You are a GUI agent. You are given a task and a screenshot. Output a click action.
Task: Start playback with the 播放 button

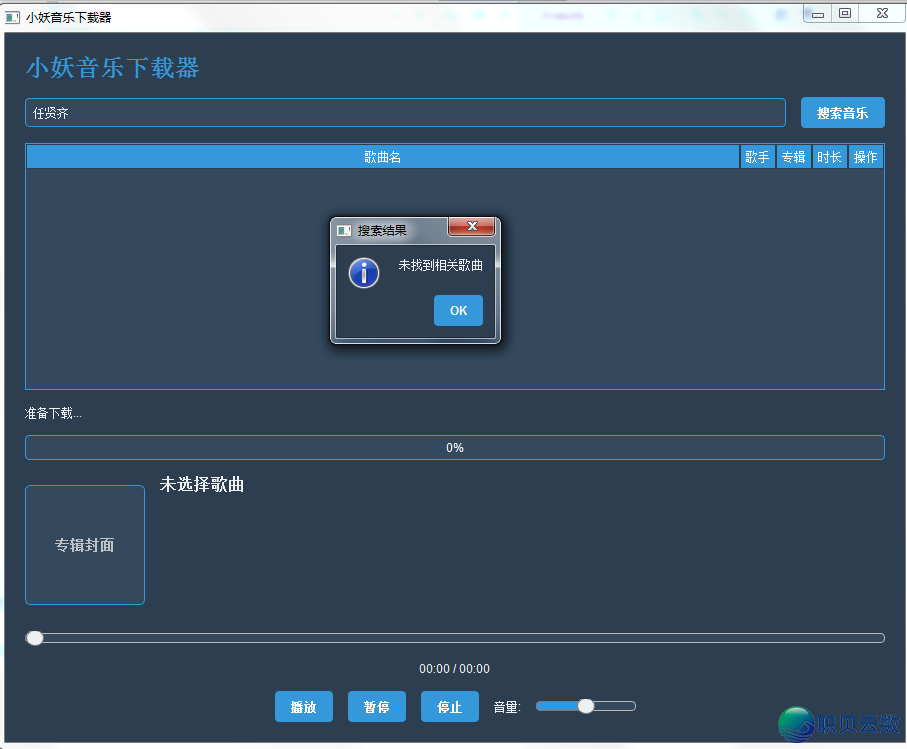tap(303, 707)
